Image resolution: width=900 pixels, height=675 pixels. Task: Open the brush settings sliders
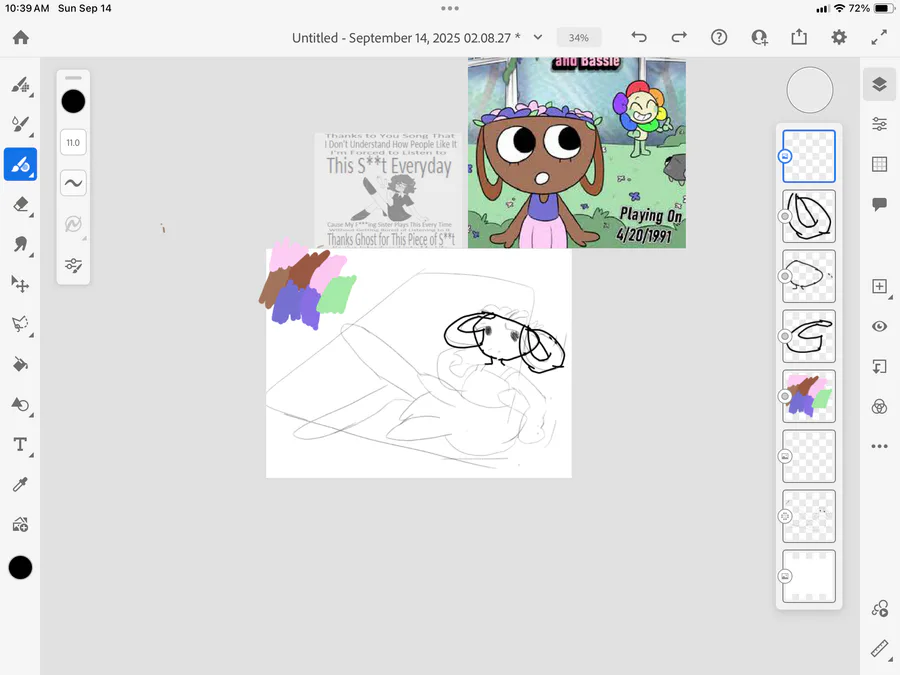point(73,265)
